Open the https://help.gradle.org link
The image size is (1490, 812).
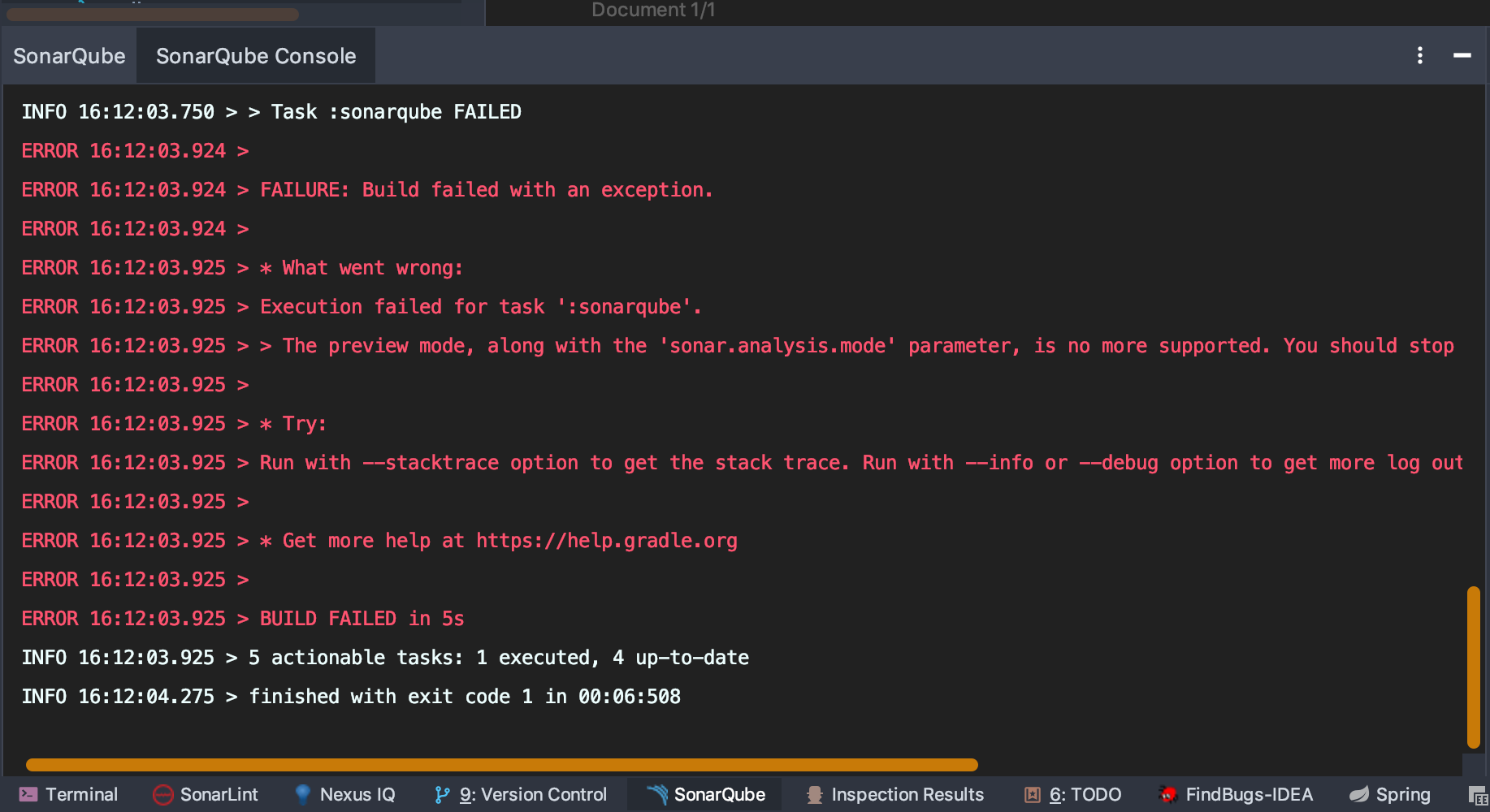[607, 541]
